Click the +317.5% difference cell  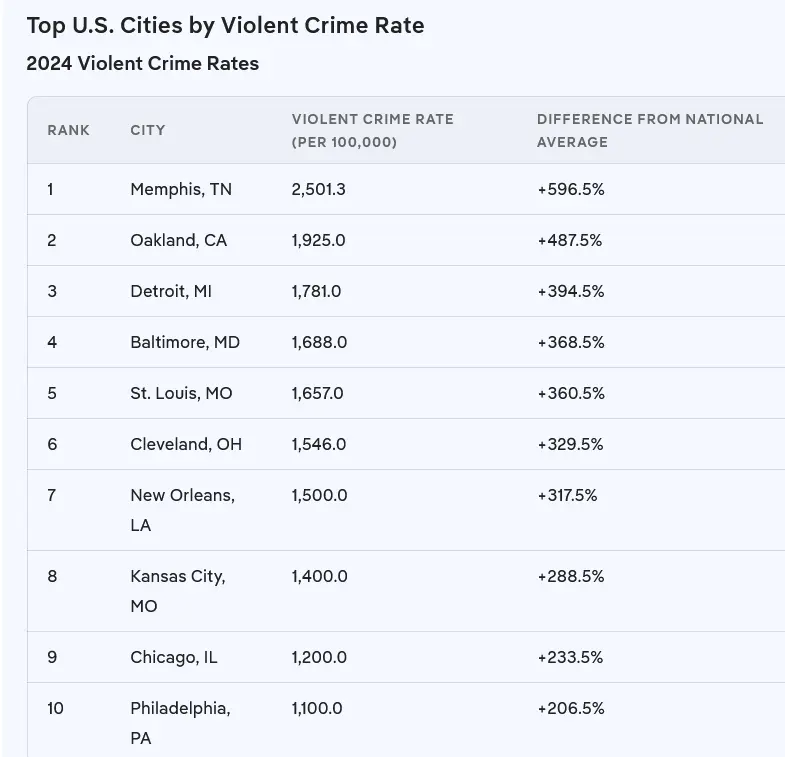(567, 495)
